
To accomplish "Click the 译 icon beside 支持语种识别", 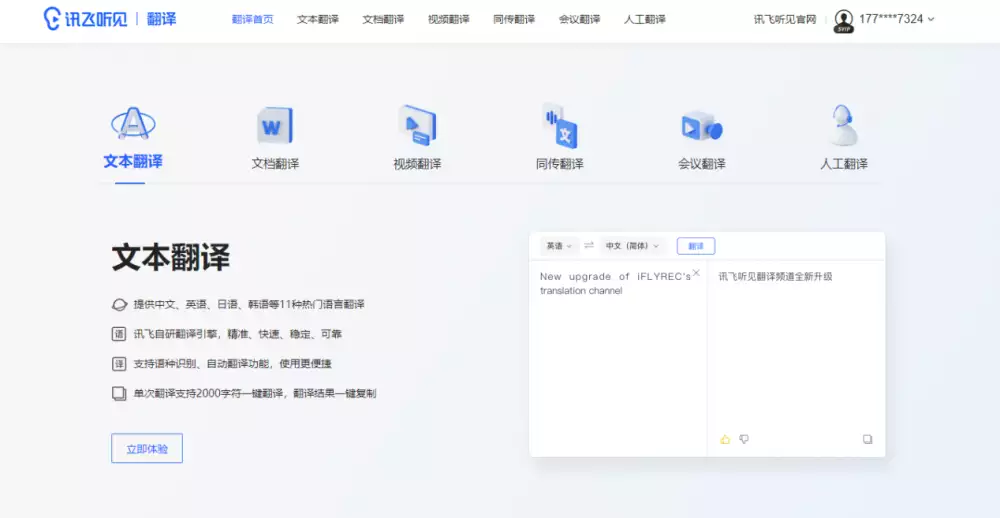I will click(x=119, y=364).
